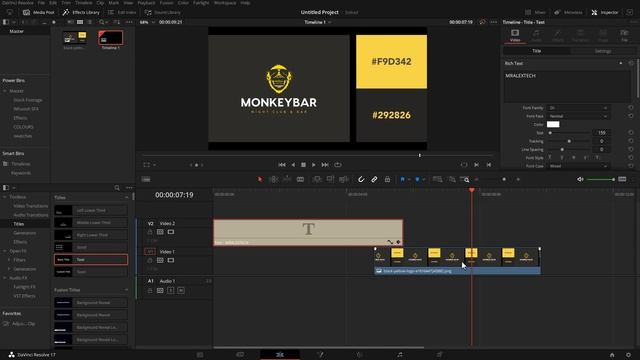This screenshot has width=640, height=360.
Task: Toggle Position Lock padlock in toolbar
Action: [387, 179]
